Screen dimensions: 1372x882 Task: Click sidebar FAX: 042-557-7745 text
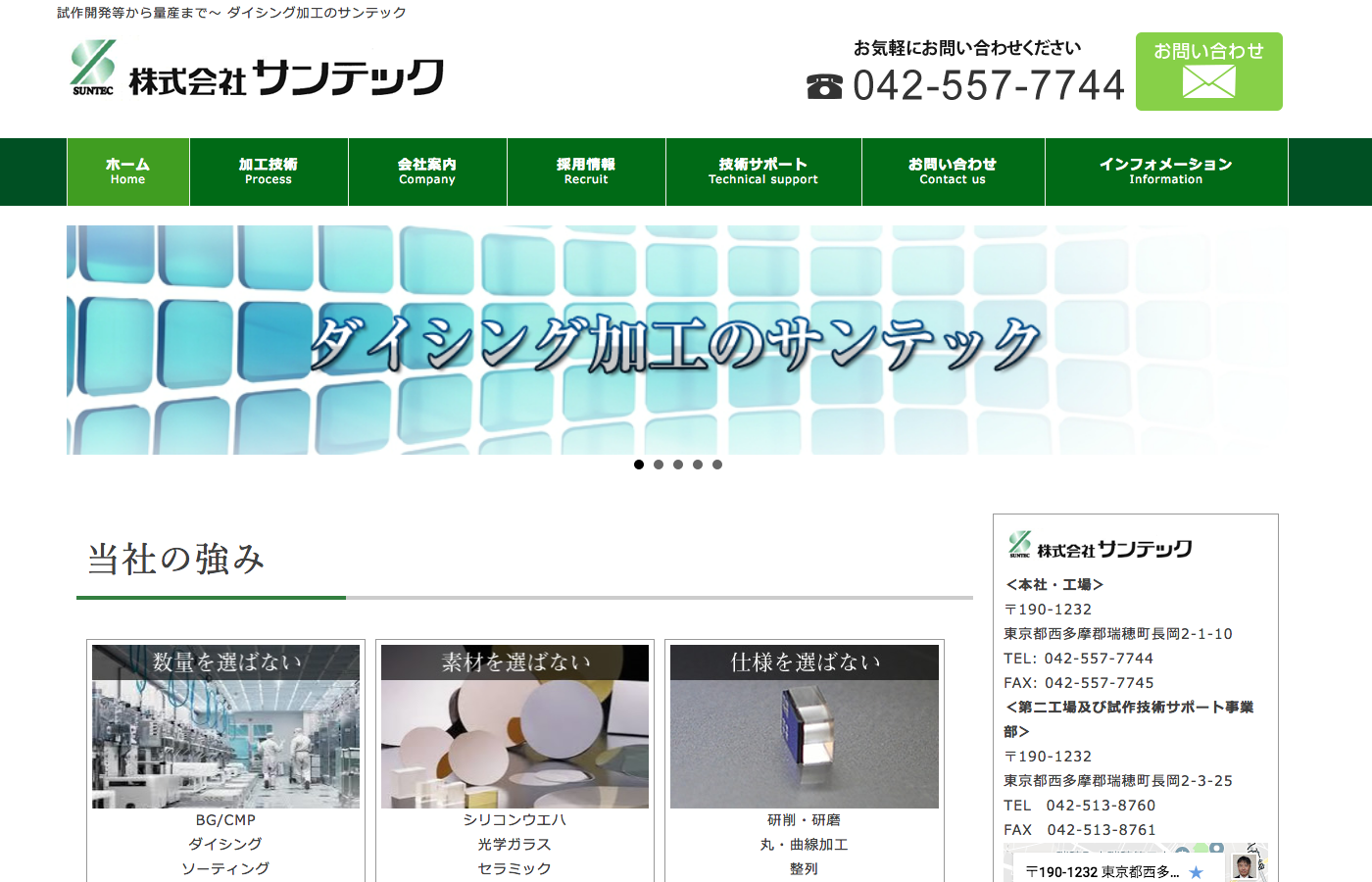[x=1078, y=683]
